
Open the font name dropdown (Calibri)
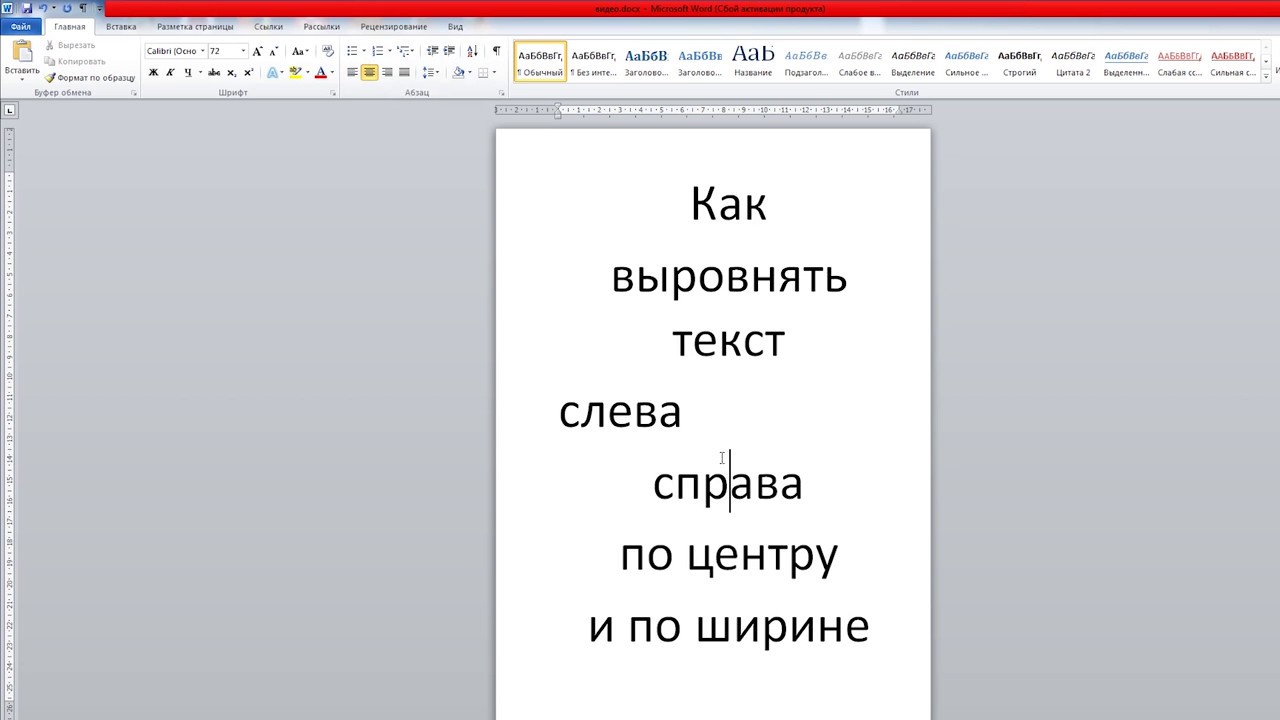pos(202,51)
